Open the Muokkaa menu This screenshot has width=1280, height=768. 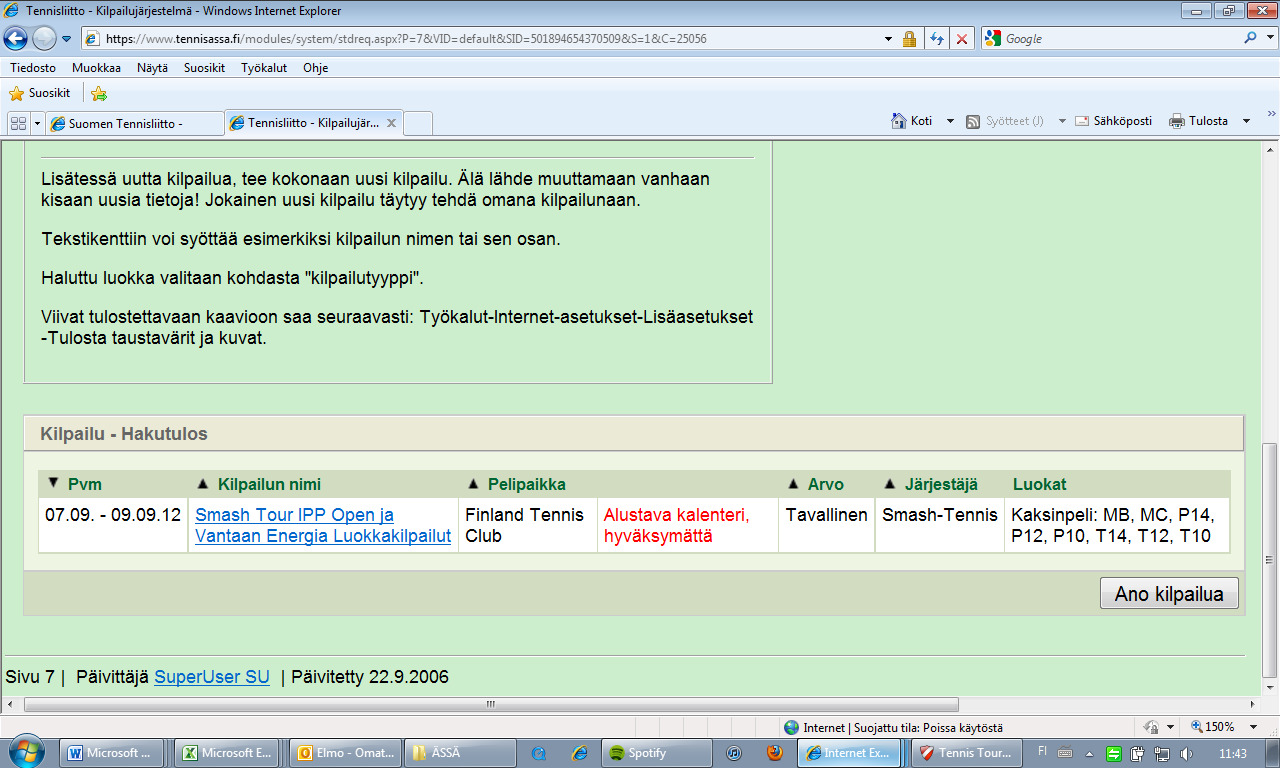point(96,68)
